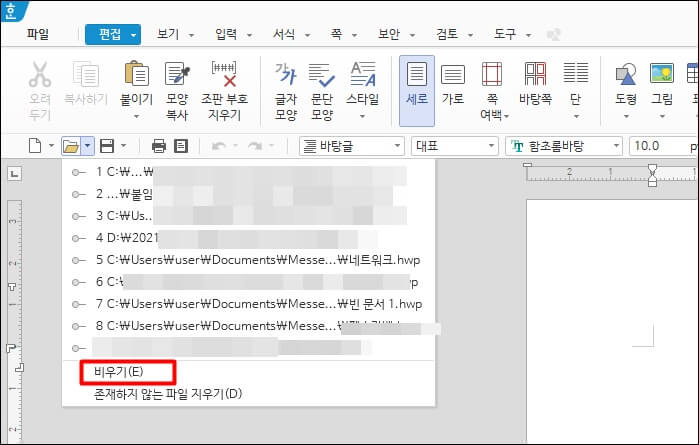Toggle pin for recent file 3
The width and height of the screenshot is (699, 445).
[79, 216]
